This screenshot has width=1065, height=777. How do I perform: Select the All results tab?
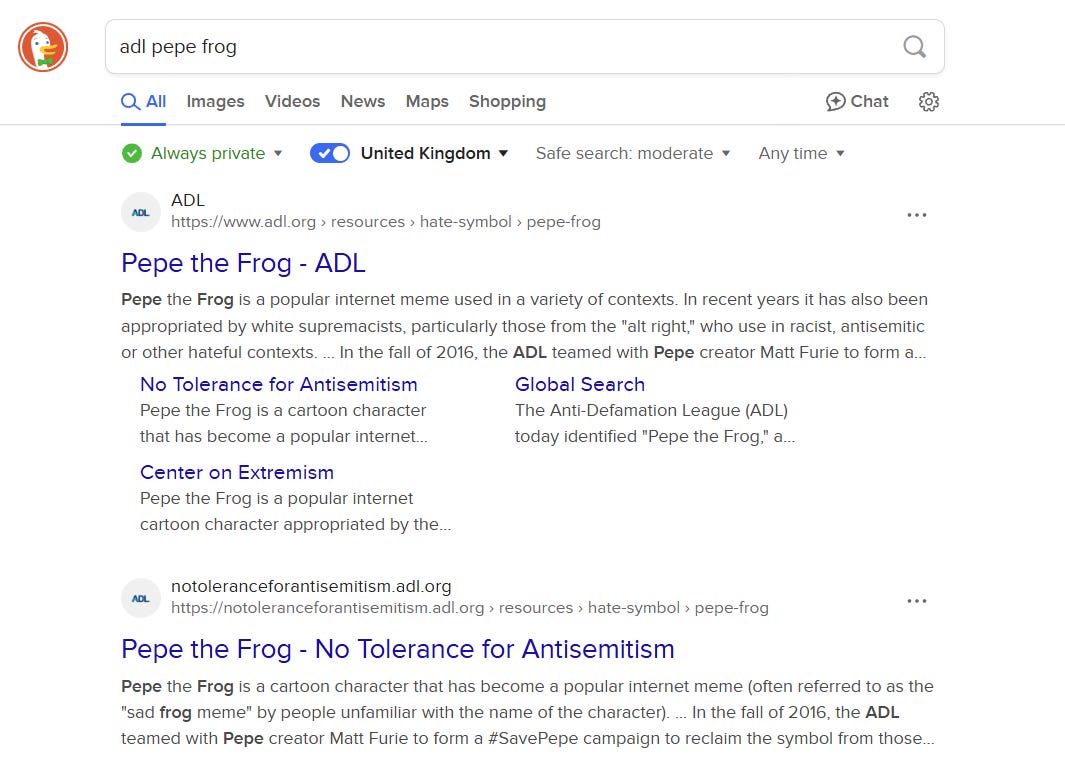coord(143,102)
